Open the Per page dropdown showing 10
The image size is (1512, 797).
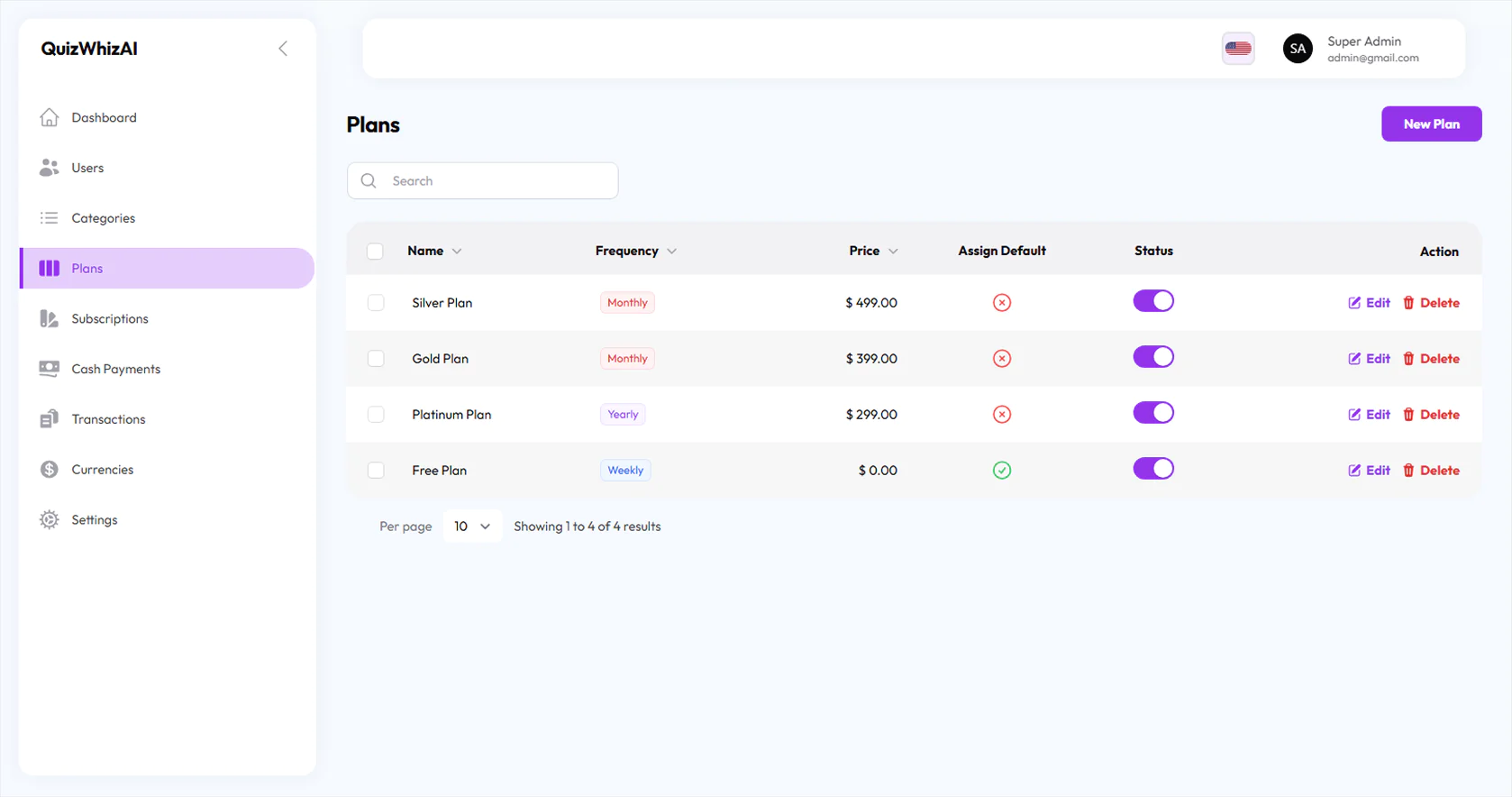471,527
